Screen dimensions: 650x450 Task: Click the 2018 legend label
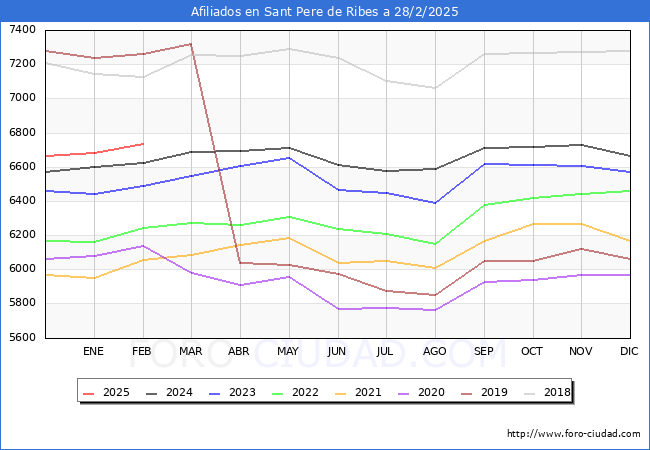click(557, 392)
